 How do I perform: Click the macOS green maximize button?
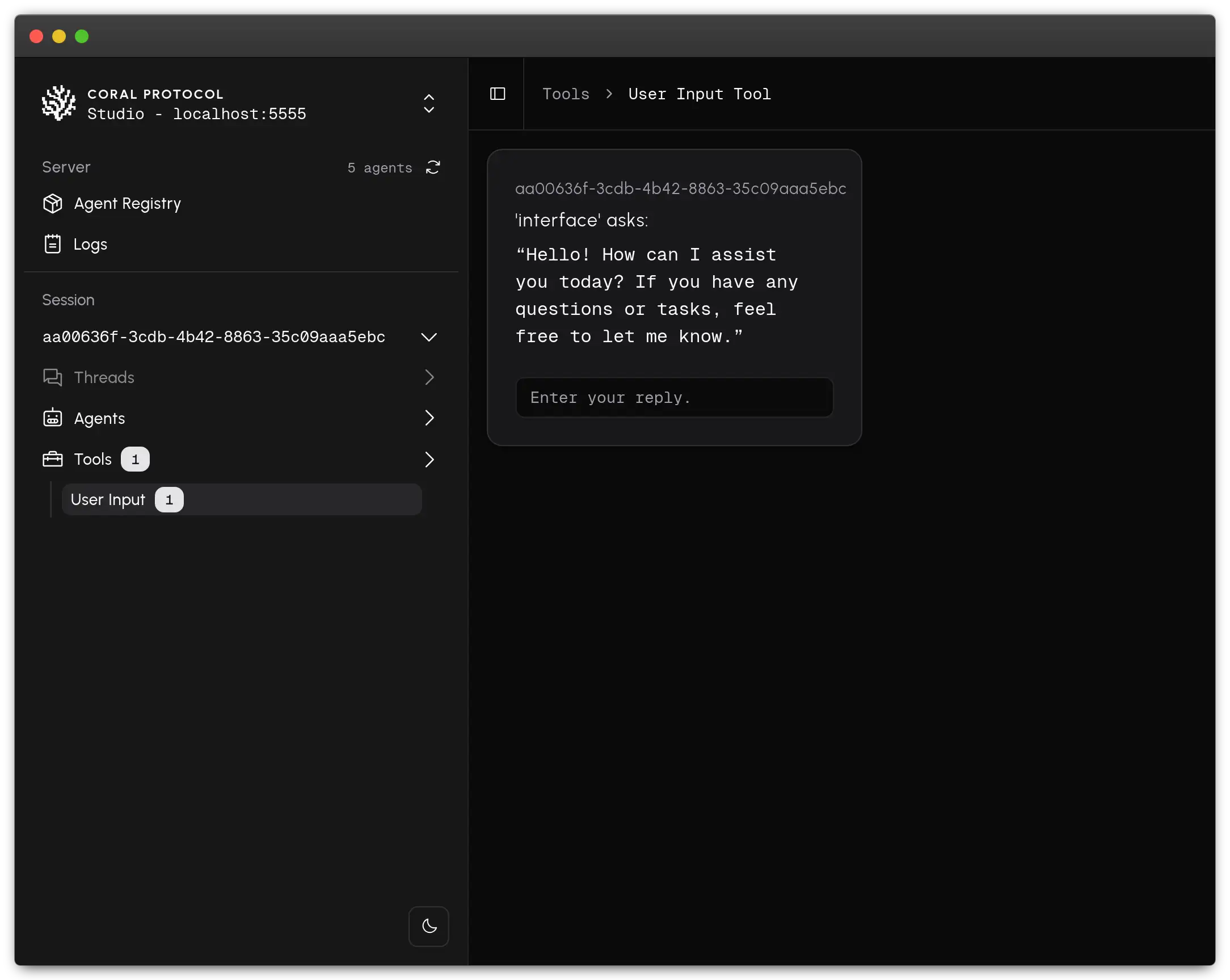(82, 36)
